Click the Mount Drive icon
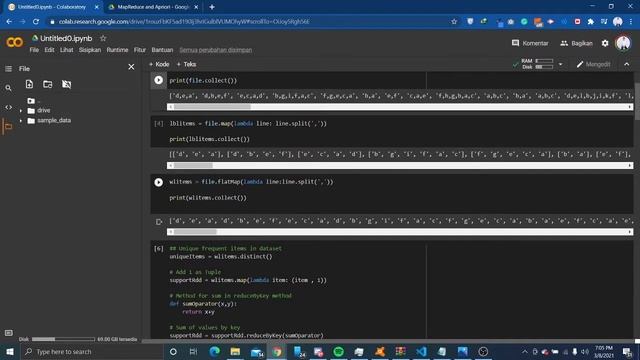Screen dimensions: 640x360 66,84
